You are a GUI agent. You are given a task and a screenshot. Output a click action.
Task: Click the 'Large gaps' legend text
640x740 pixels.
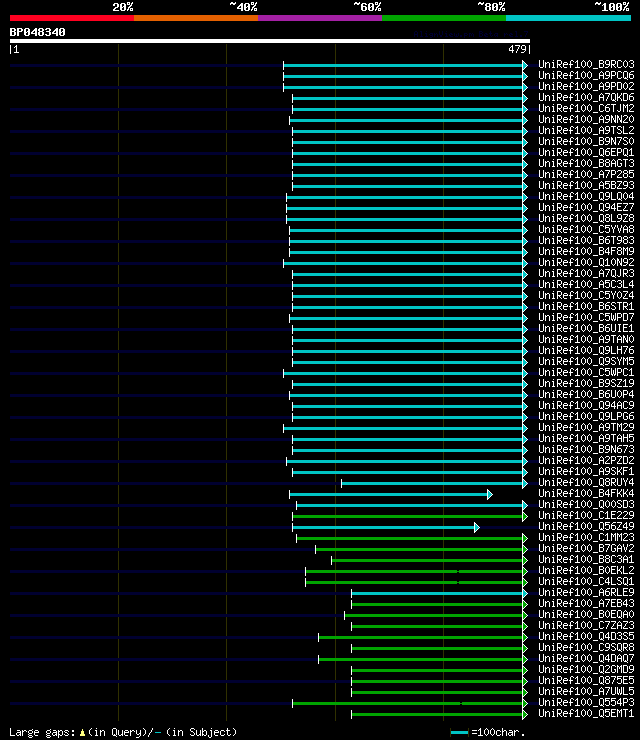coord(42,732)
